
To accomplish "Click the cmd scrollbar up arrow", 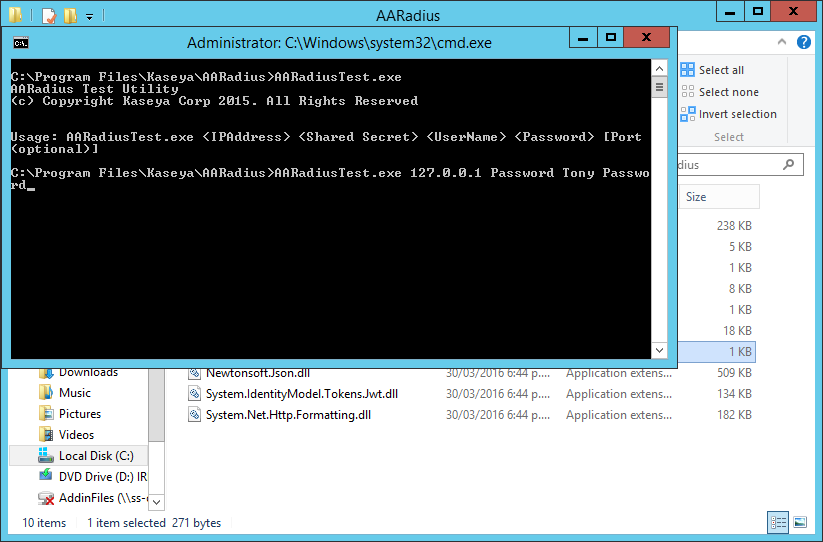I will (659, 68).
